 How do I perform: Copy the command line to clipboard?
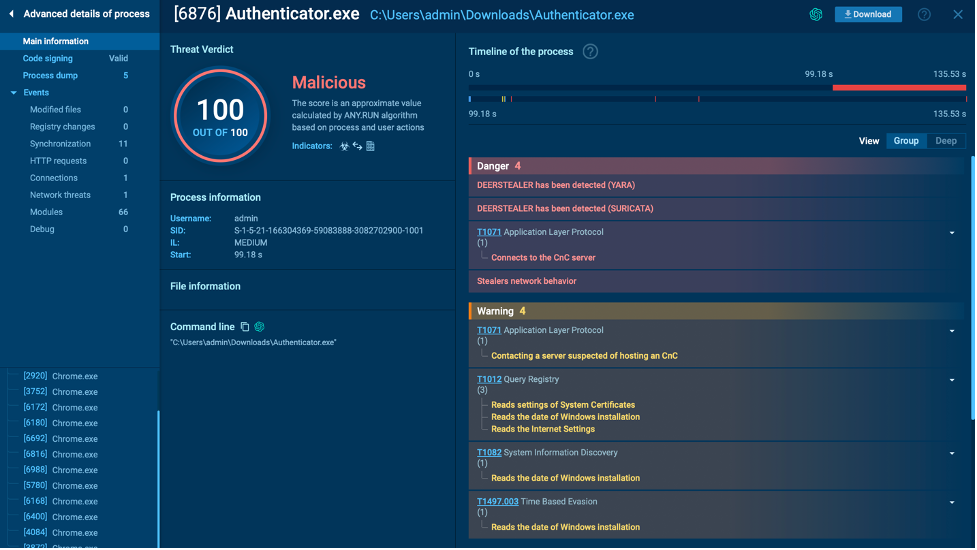coord(245,327)
